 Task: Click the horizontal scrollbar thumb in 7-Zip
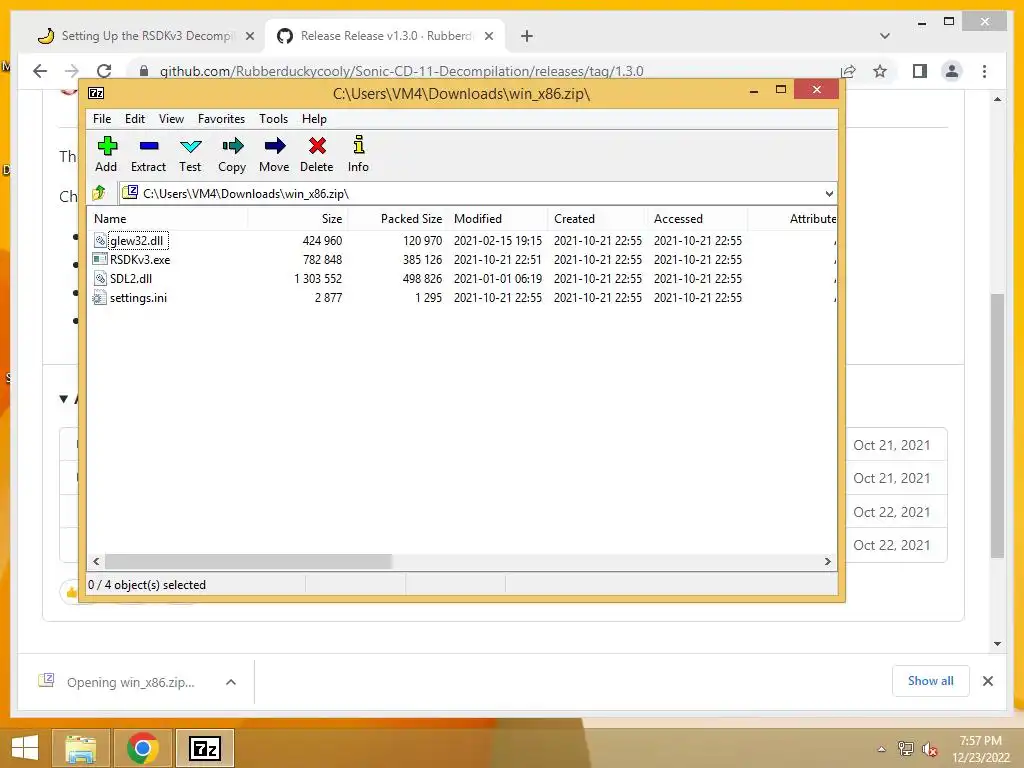click(x=248, y=562)
